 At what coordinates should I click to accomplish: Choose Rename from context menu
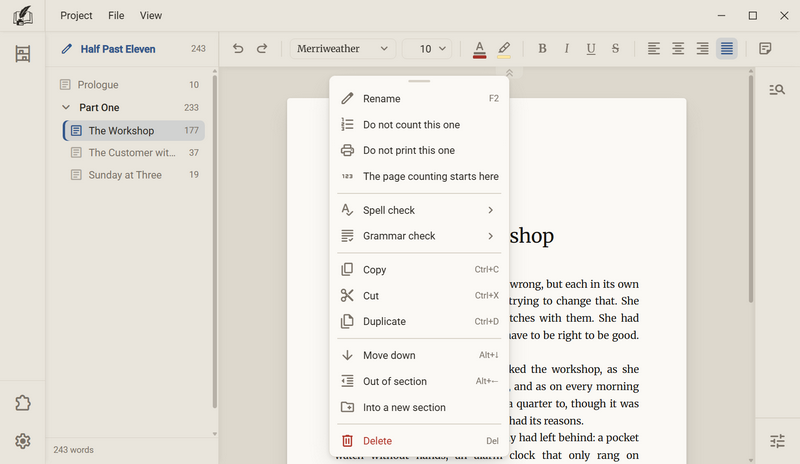pos(419,99)
